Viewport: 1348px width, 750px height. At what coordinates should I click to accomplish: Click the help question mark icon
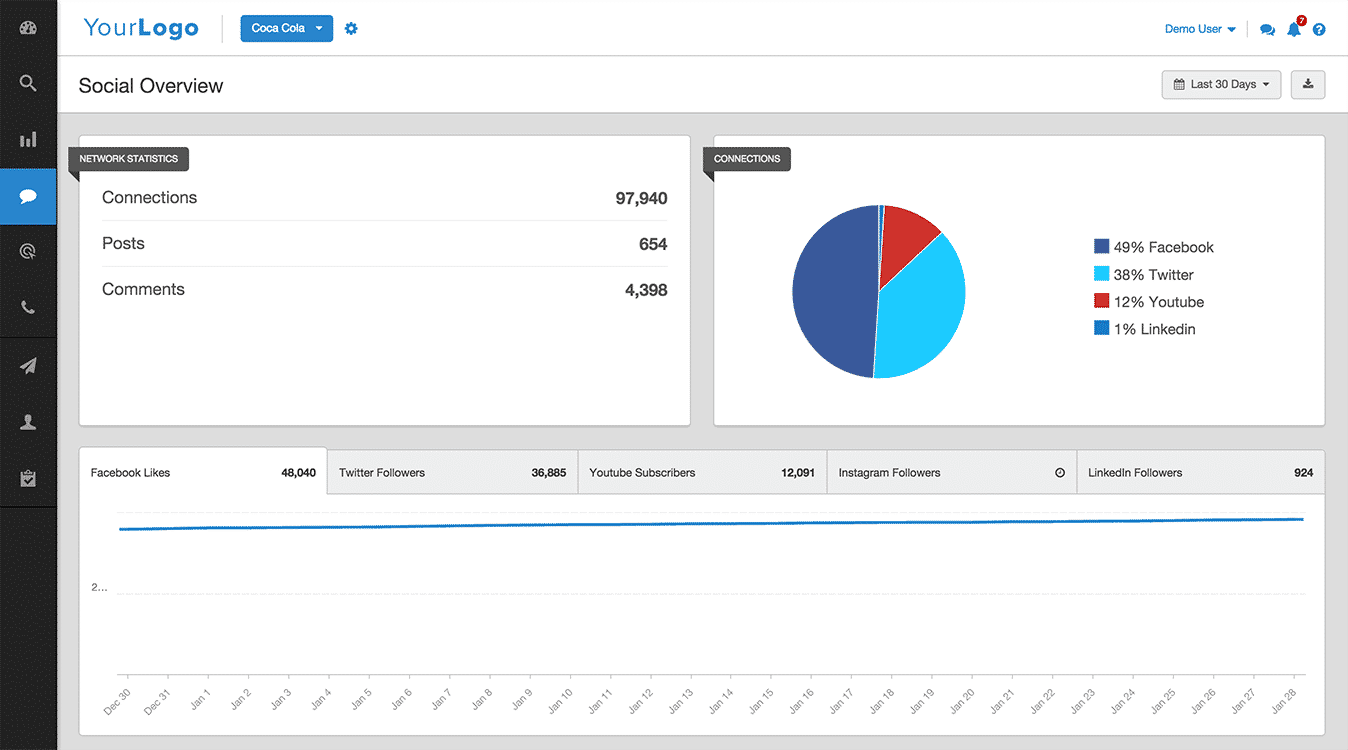tap(1319, 30)
